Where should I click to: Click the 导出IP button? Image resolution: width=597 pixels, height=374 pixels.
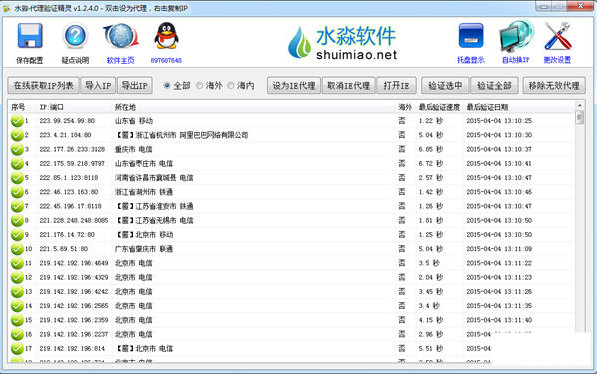pos(135,86)
